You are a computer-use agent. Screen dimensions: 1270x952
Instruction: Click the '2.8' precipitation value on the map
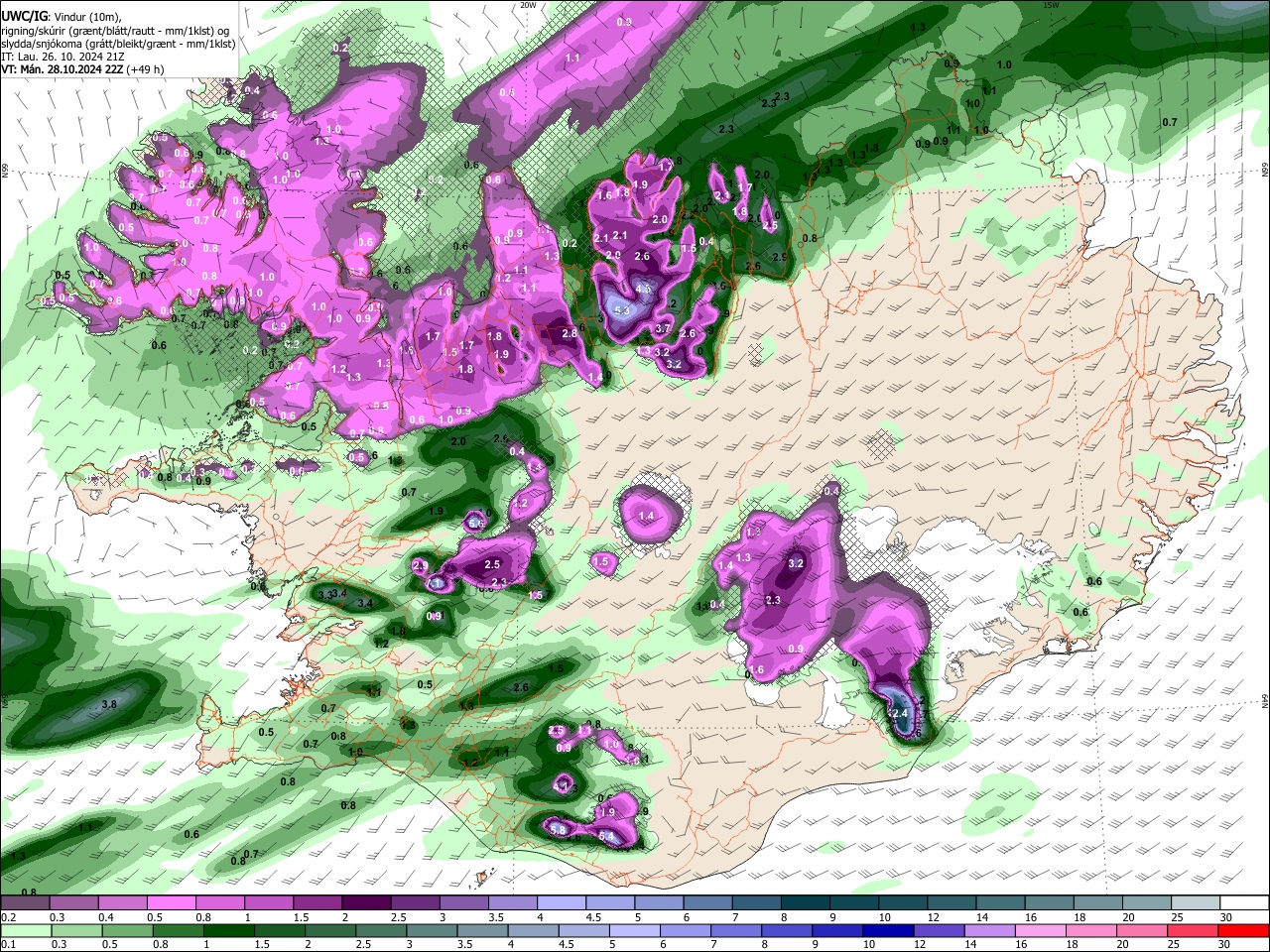[x=570, y=333]
